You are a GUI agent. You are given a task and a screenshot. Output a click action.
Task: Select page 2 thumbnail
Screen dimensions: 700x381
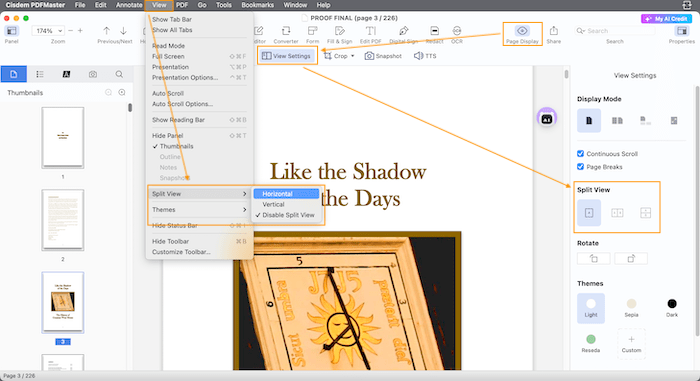63,220
